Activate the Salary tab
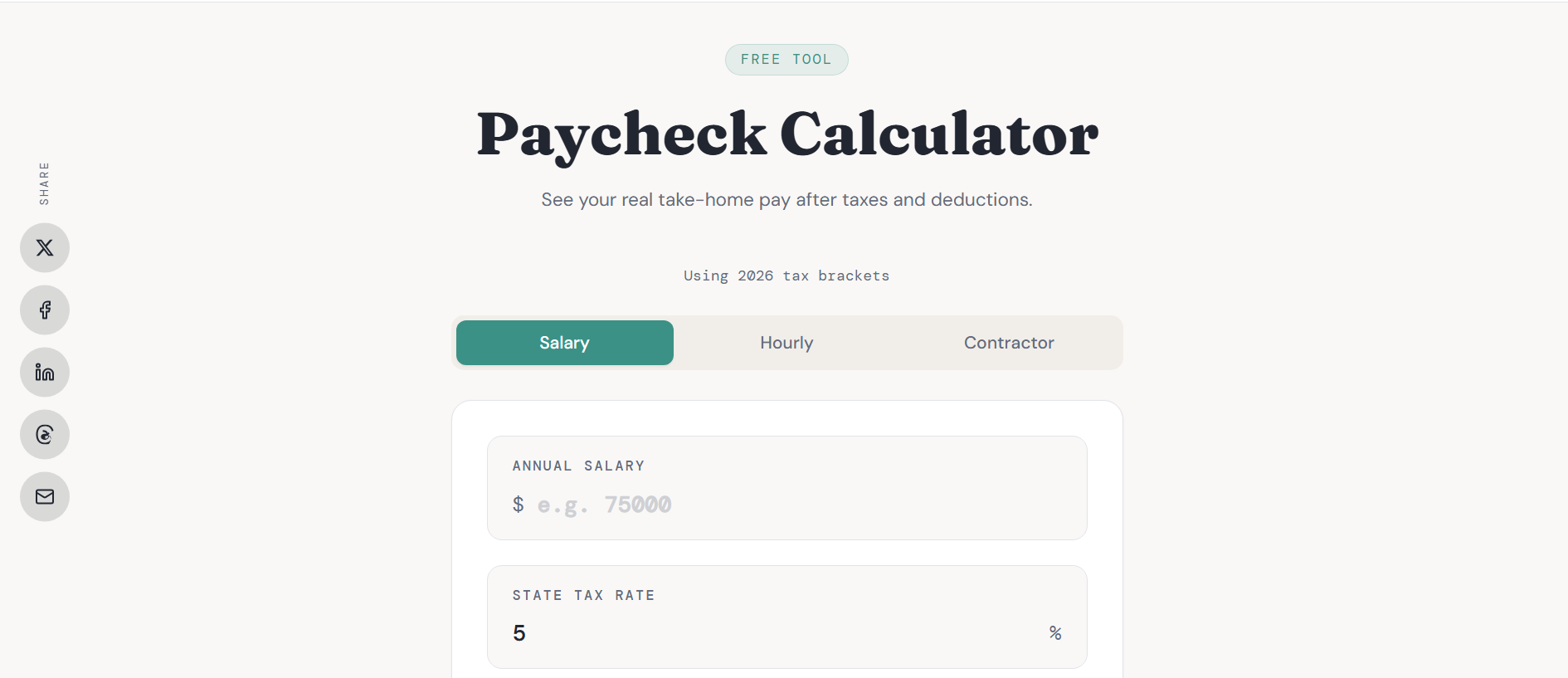The image size is (1568, 678). pos(563,342)
